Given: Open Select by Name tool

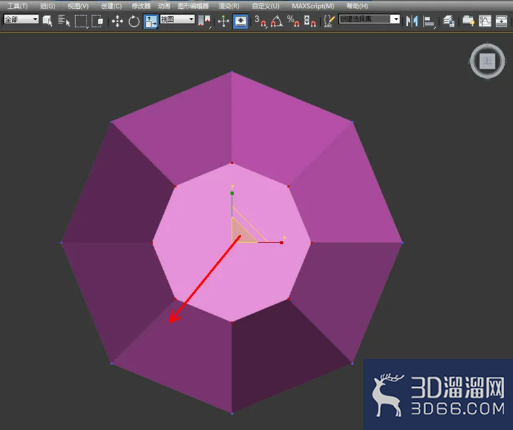Looking at the screenshot, I should [x=64, y=21].
